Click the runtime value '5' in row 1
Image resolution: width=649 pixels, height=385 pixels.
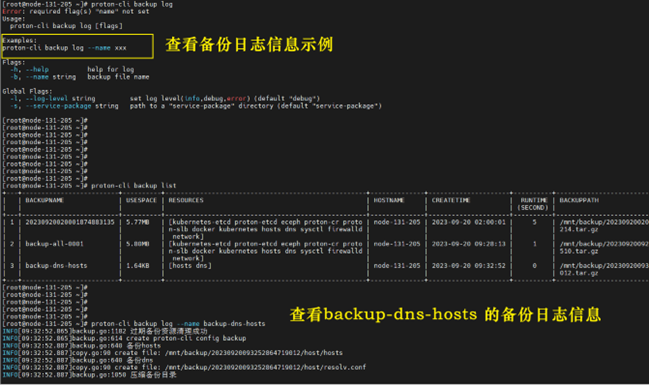534,222
